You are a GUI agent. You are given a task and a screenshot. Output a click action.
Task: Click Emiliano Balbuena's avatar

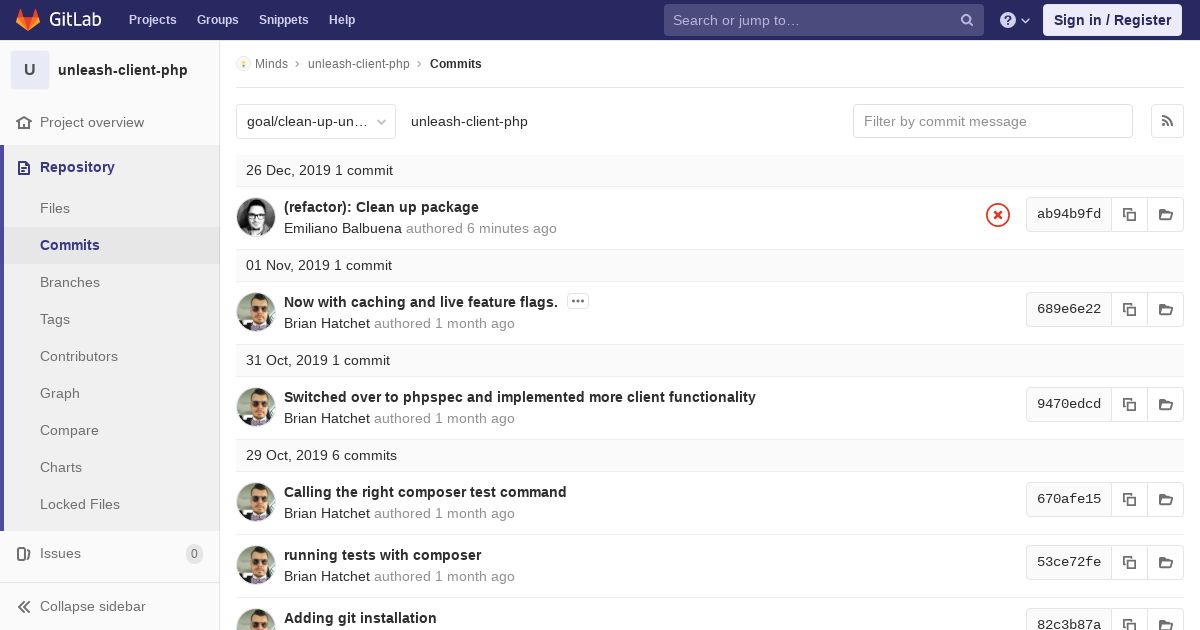(256, 217)
